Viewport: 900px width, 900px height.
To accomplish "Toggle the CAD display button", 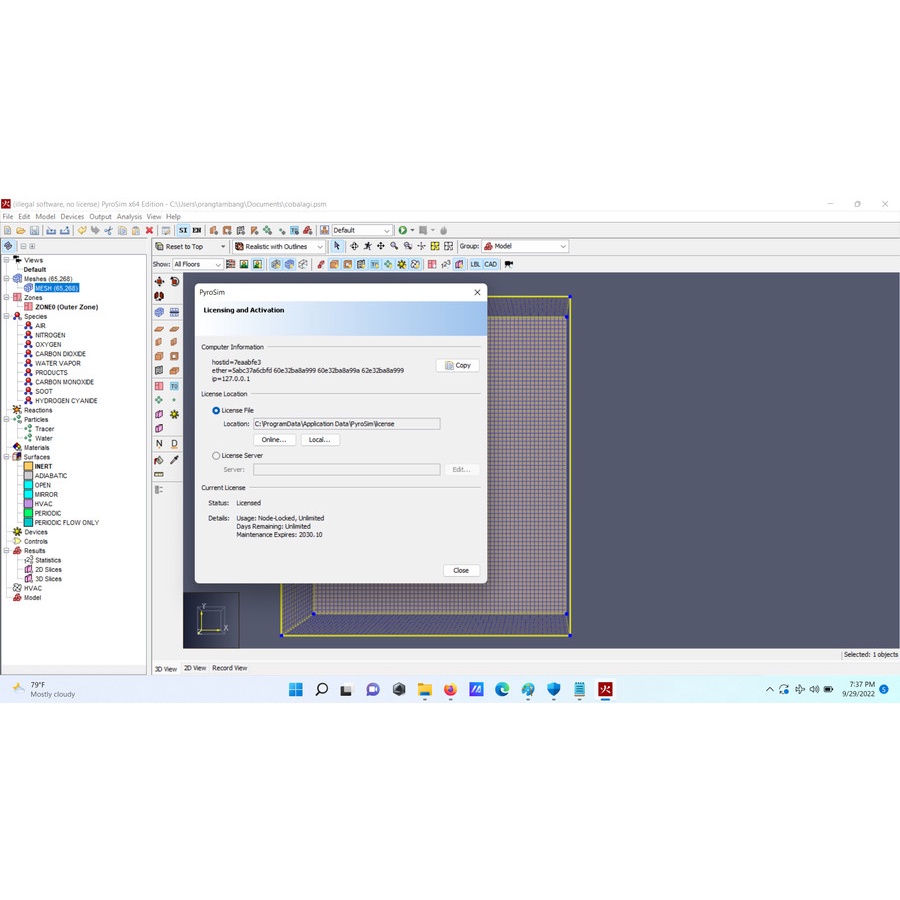I will (x=490, y=264).
